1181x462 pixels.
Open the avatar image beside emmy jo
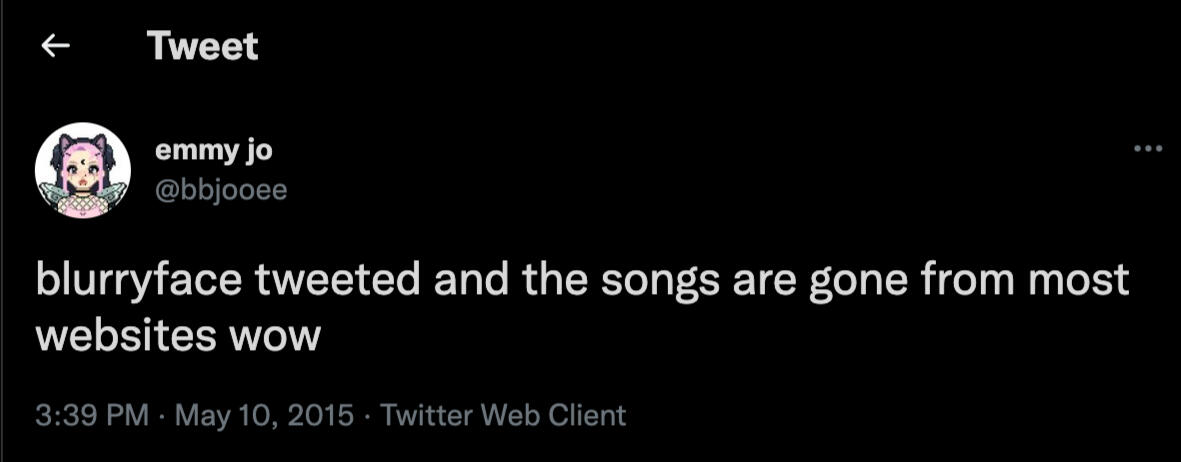coord(83,170)
